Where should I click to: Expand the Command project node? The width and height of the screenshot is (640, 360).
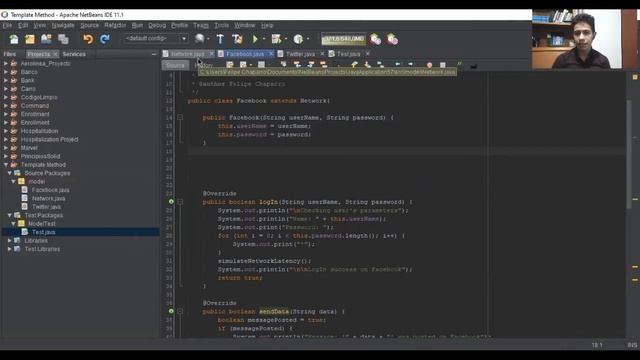click(x=6, y=106)
